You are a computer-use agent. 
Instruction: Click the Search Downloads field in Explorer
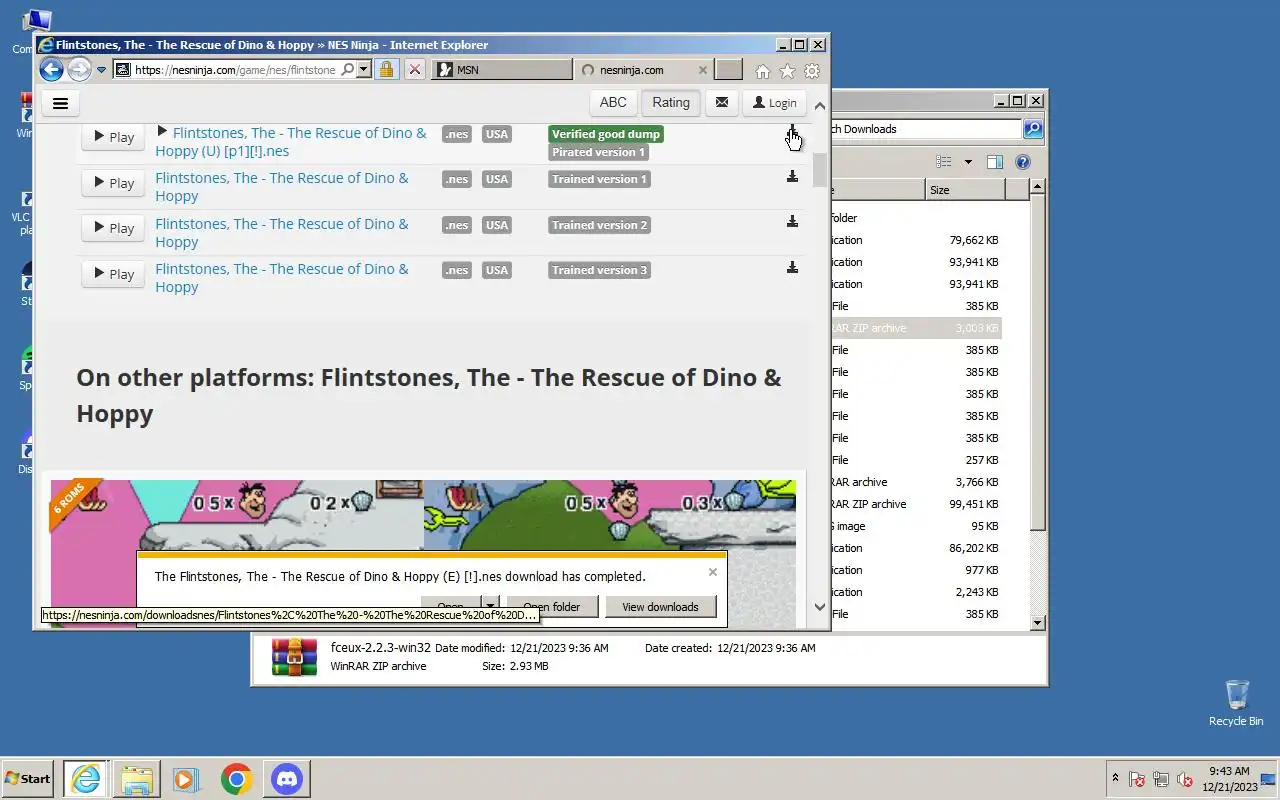(925, 129)
